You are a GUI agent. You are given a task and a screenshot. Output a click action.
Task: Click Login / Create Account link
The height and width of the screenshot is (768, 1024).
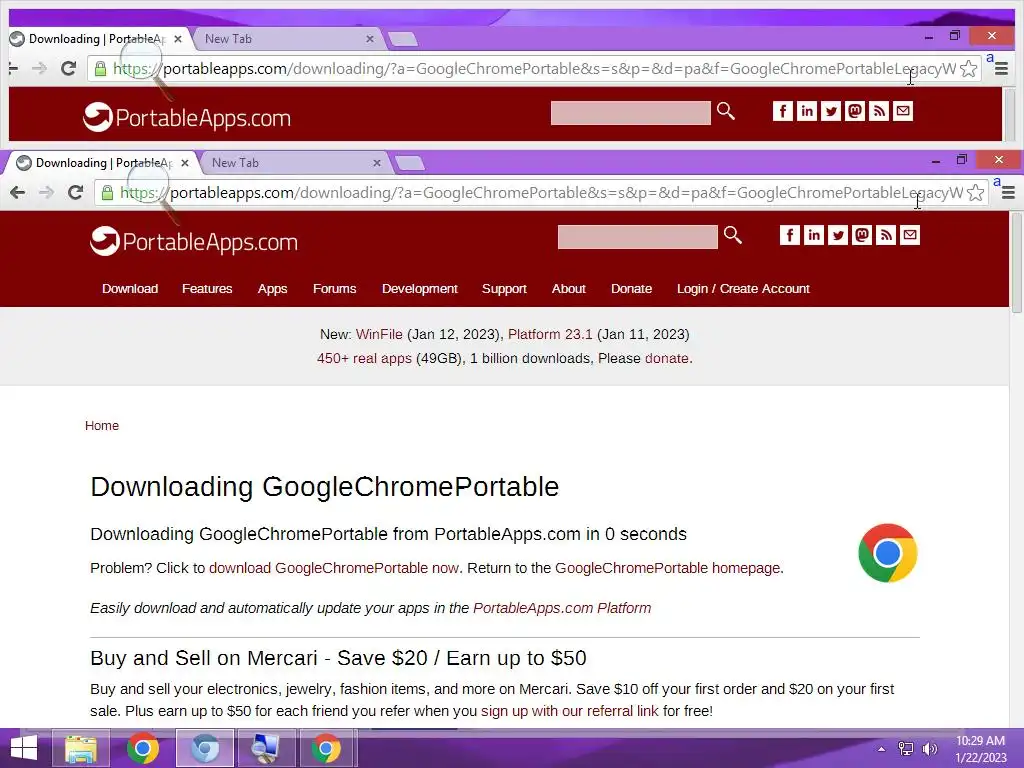coord(743,289)
